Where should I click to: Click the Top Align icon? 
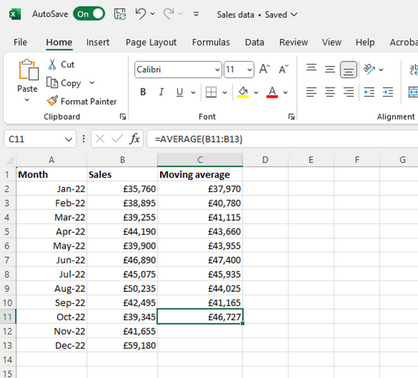[311, 69]
